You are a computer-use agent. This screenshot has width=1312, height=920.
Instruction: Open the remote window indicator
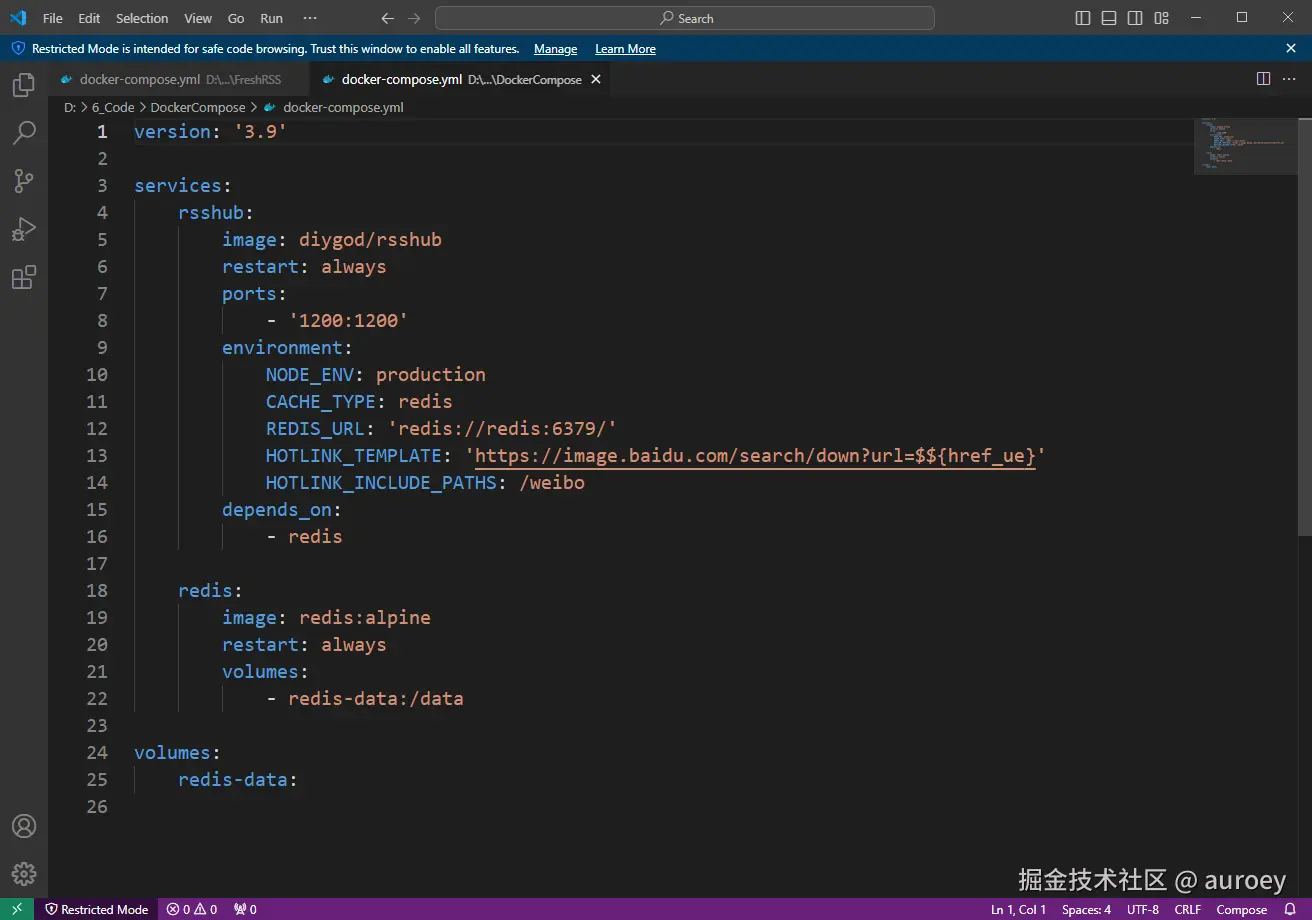tap(17, 909)
